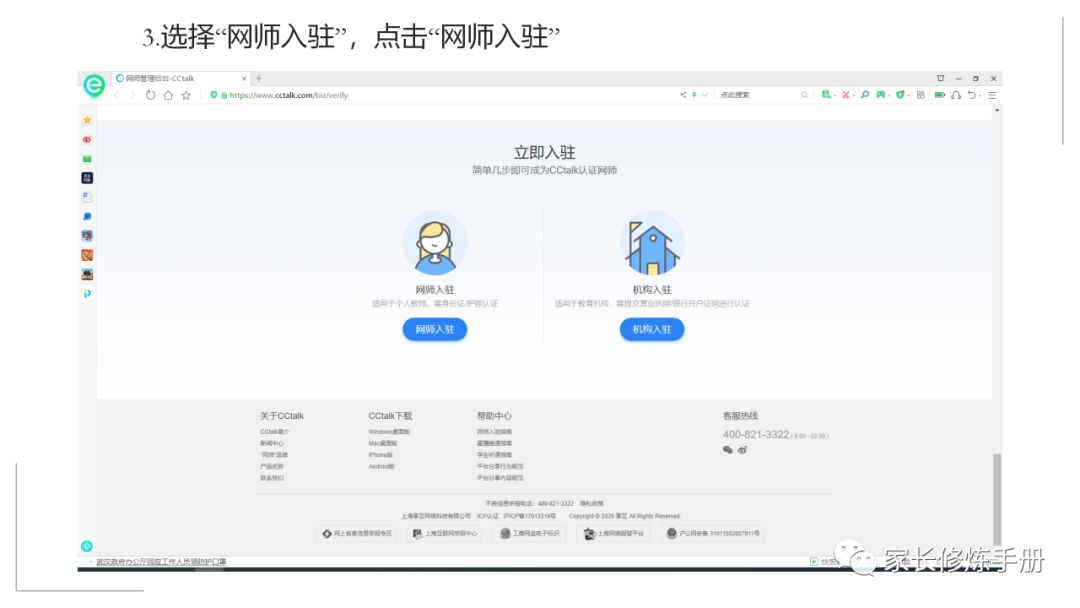1080x608 pixels.
Task: Click the blue magnifier extension icon
Action: (x=864, y=95)
